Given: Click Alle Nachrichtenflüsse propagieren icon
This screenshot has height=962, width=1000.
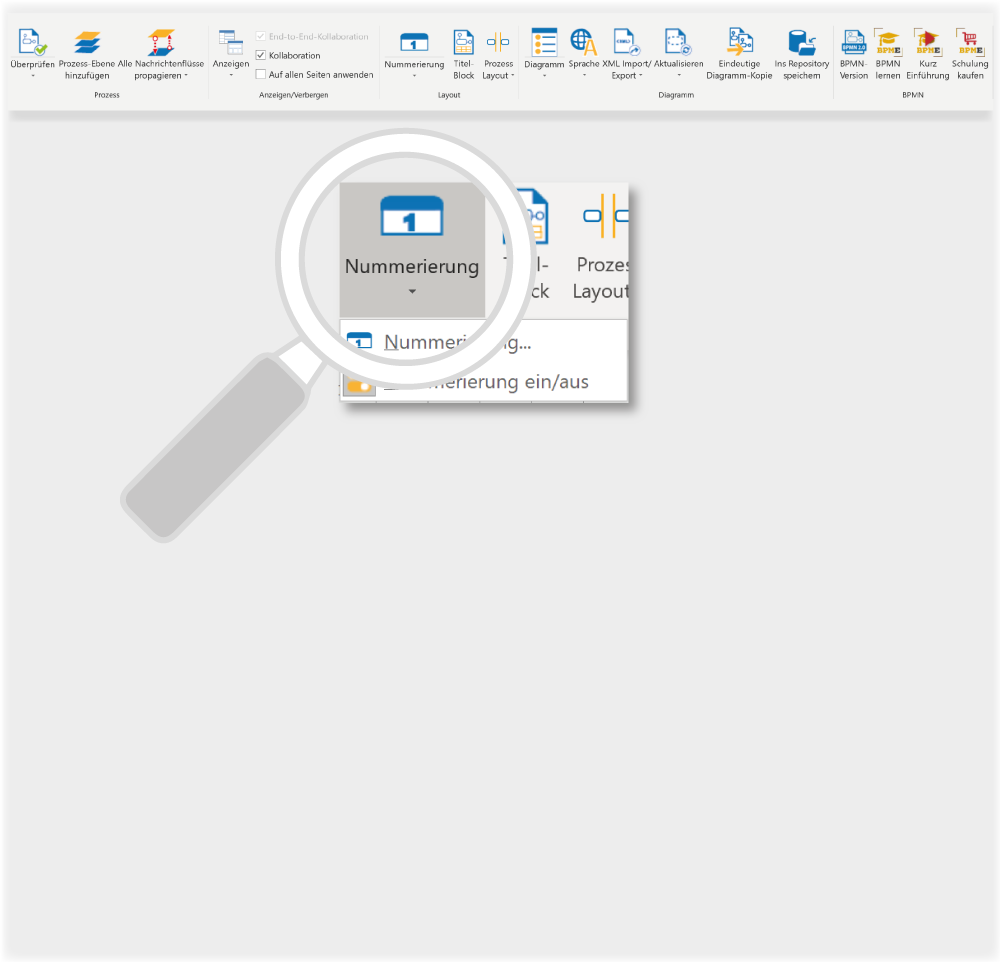Looking at the screenshot, I should [161, 42].
